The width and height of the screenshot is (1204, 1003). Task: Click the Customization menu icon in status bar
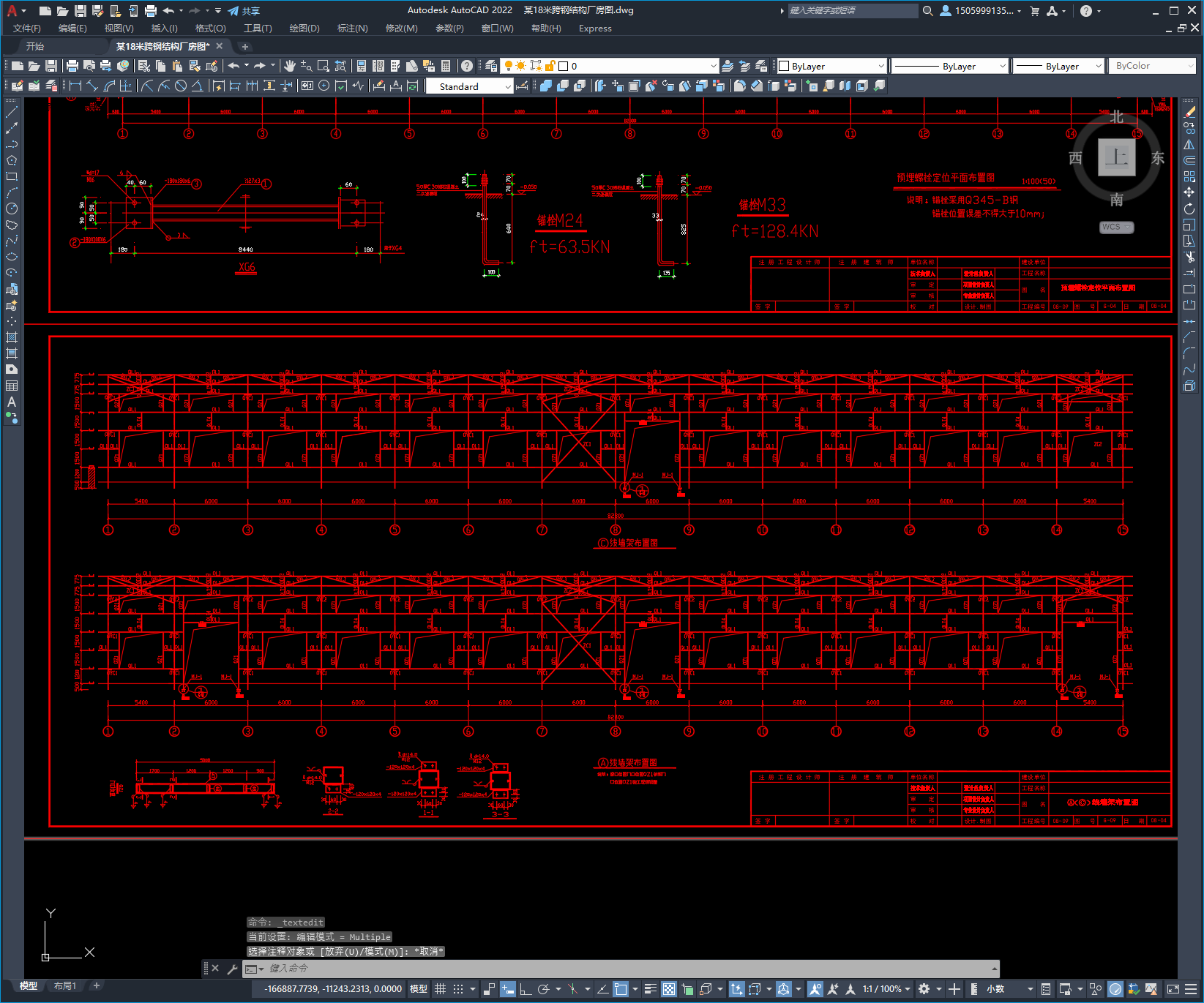pos(1191,989)
